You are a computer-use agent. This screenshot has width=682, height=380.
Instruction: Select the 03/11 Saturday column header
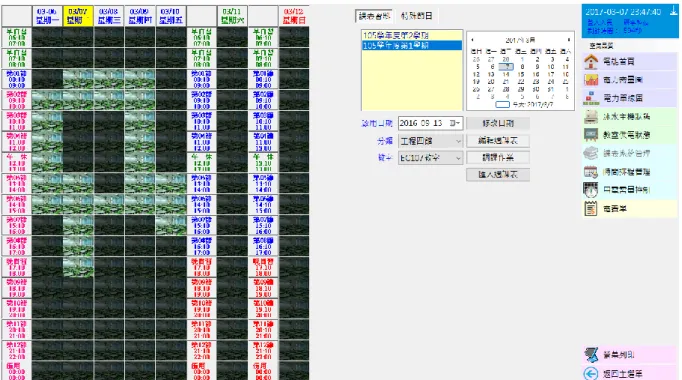[232, 16]
